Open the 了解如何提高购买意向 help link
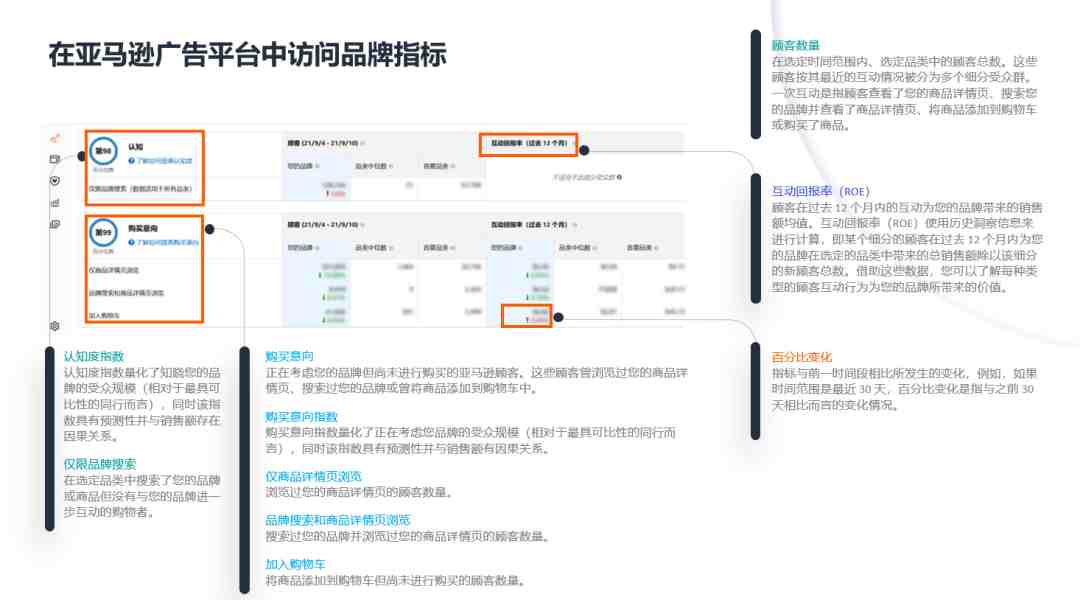The width and height of the screenshot is (1080, 600). [167, 242]
